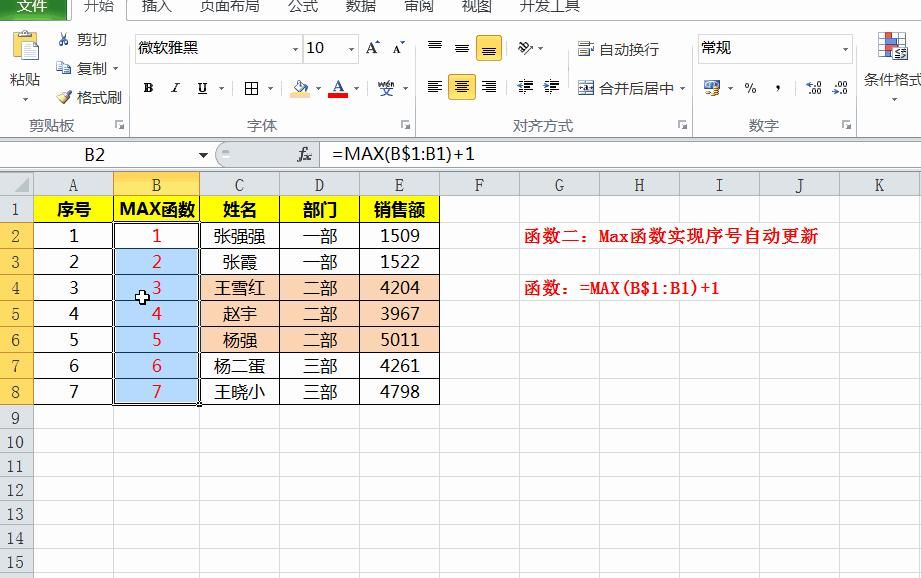
Task: Open font color dropdown arrow
Action: (x=356, y=89)
